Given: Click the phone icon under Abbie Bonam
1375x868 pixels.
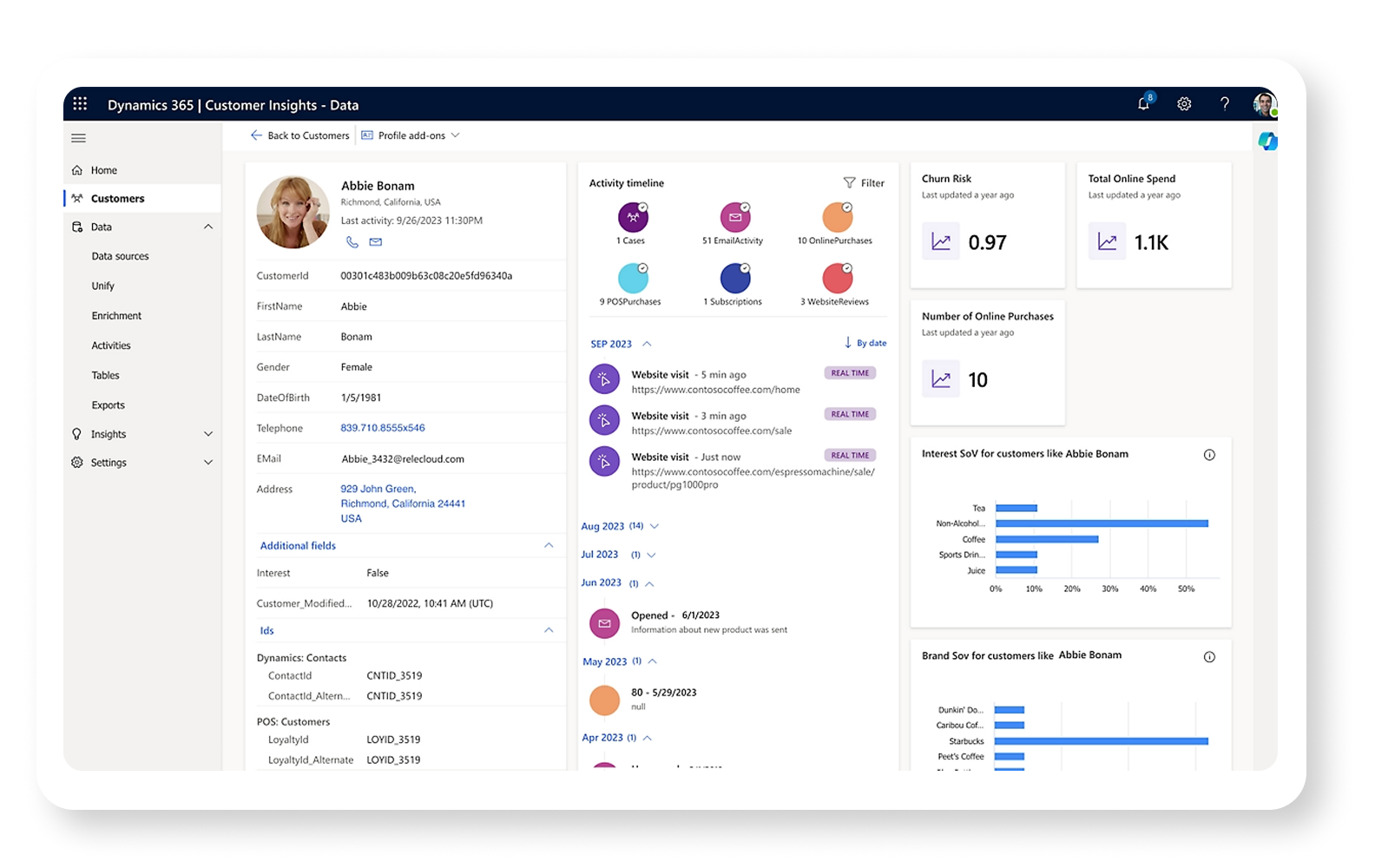Looking at the screenshot, I should pyautogui.click(x=352, y=242).
